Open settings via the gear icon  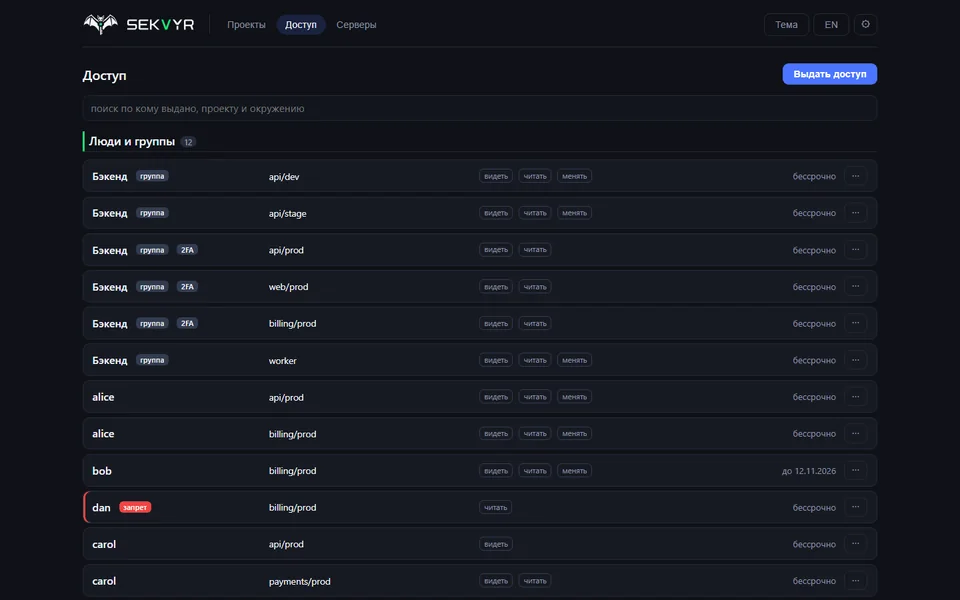pos(865,24)
